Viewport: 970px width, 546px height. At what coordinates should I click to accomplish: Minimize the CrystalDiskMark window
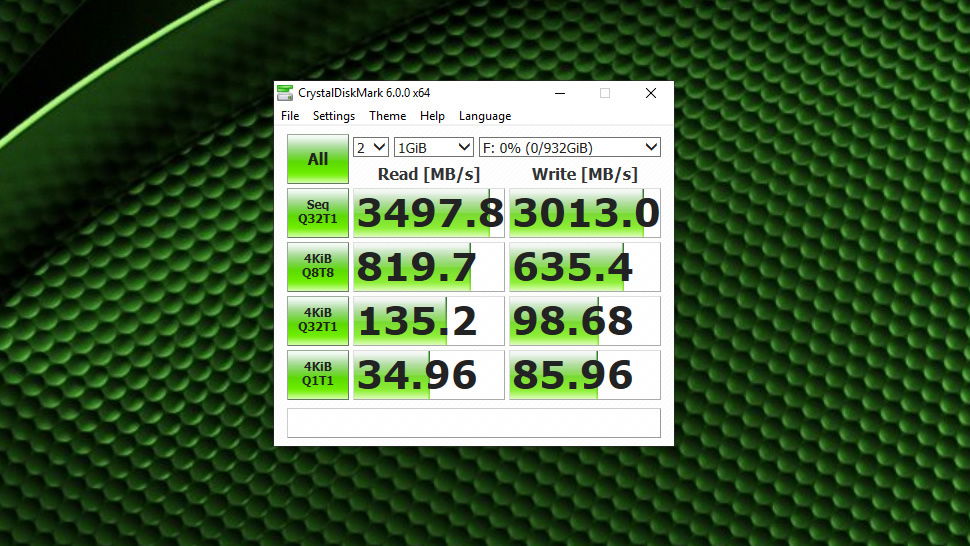(560, 93)
